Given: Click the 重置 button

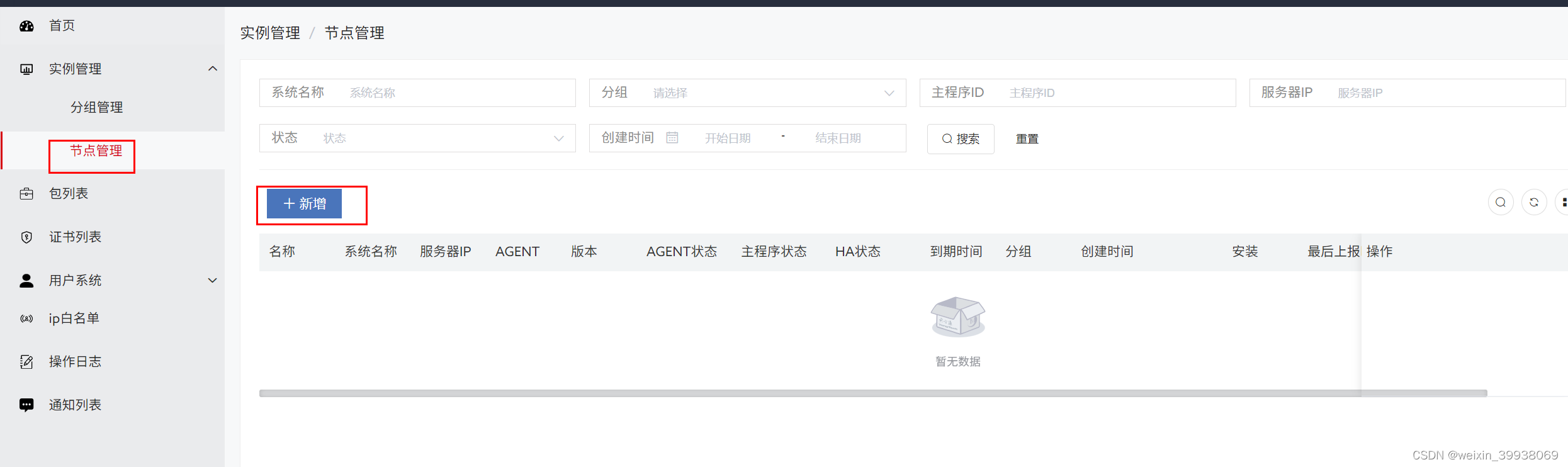Looking at the screenshot, I should tap(1027, 139).
